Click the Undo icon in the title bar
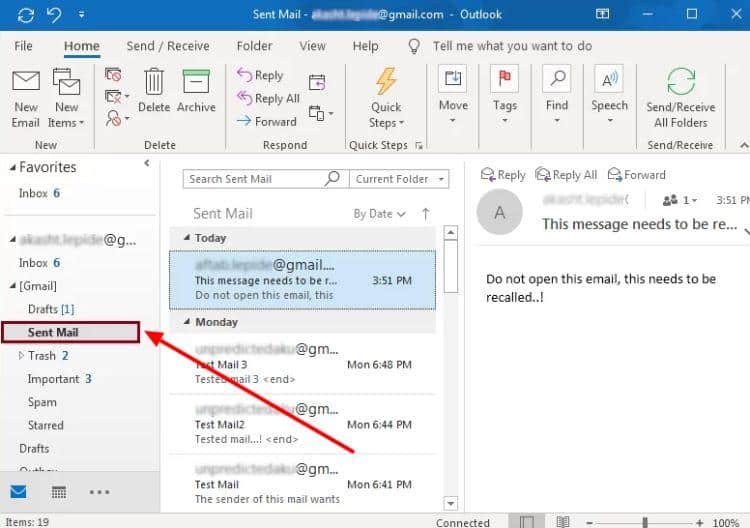Image resolution: width=750 pixels, height=528 pixels. click(x=54, y=15)
